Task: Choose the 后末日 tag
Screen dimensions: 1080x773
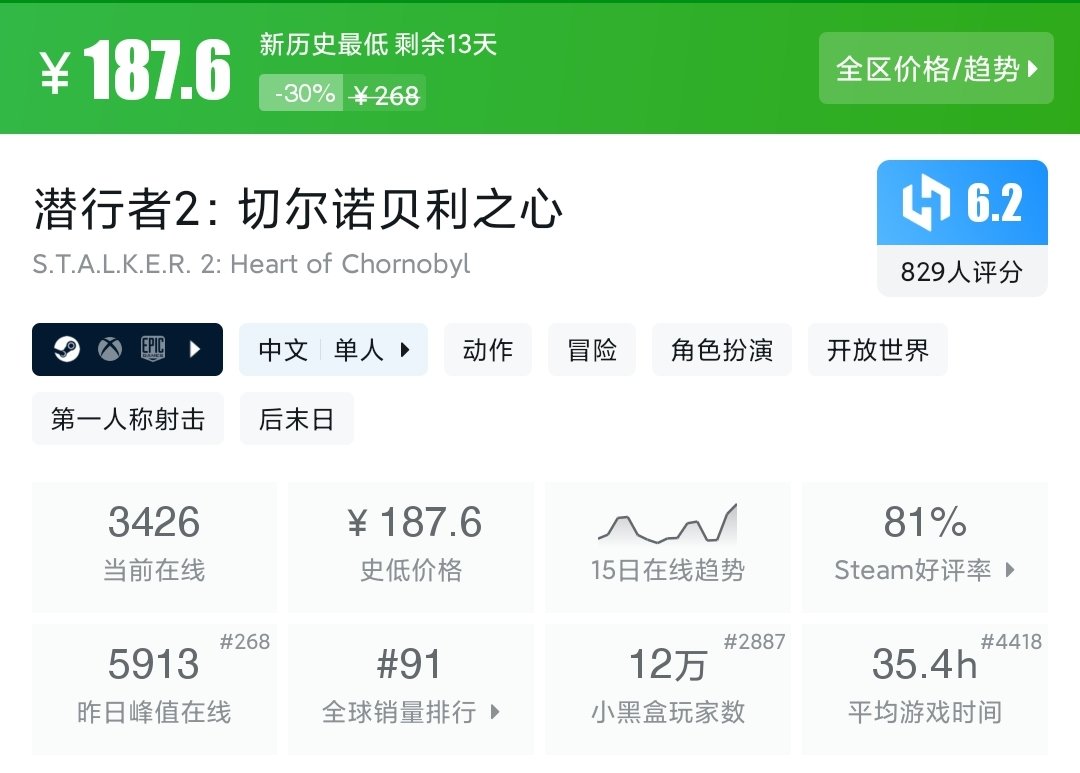Action: [x=297, y=419]
